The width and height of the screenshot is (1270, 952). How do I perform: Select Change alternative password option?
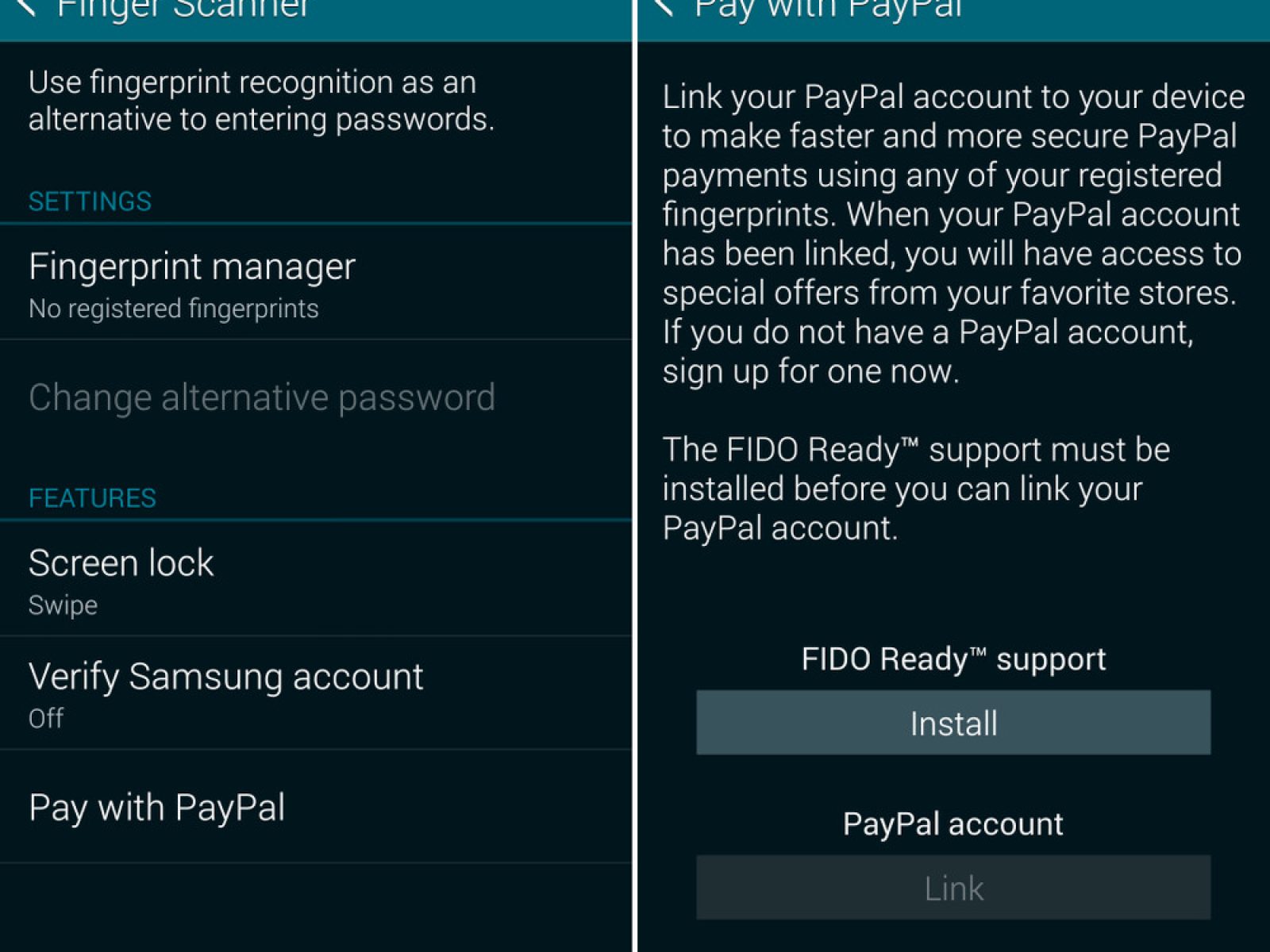tap(262, 397)
